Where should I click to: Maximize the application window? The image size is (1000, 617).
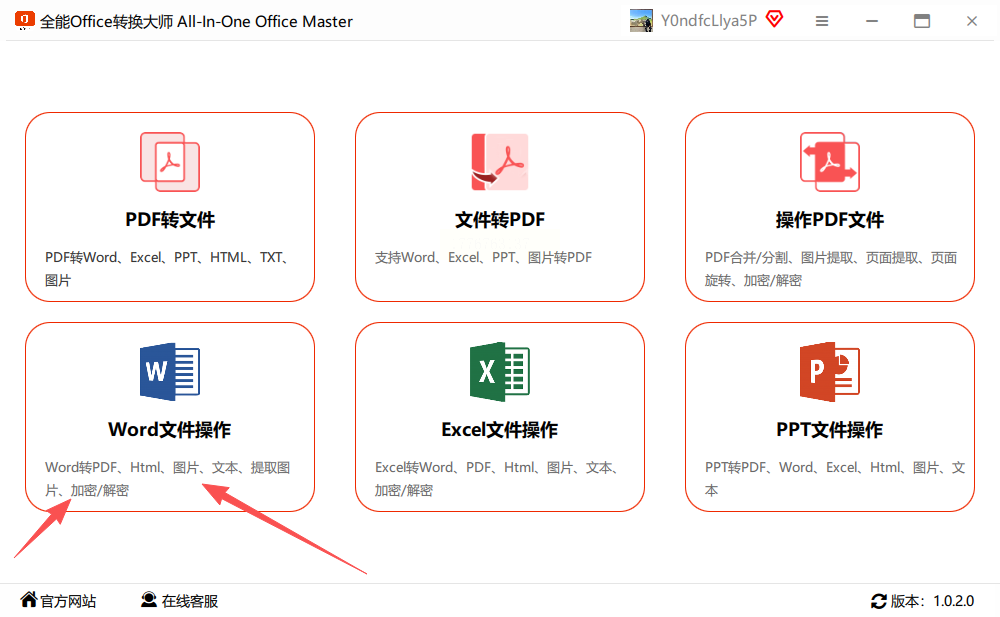[922, 21]
